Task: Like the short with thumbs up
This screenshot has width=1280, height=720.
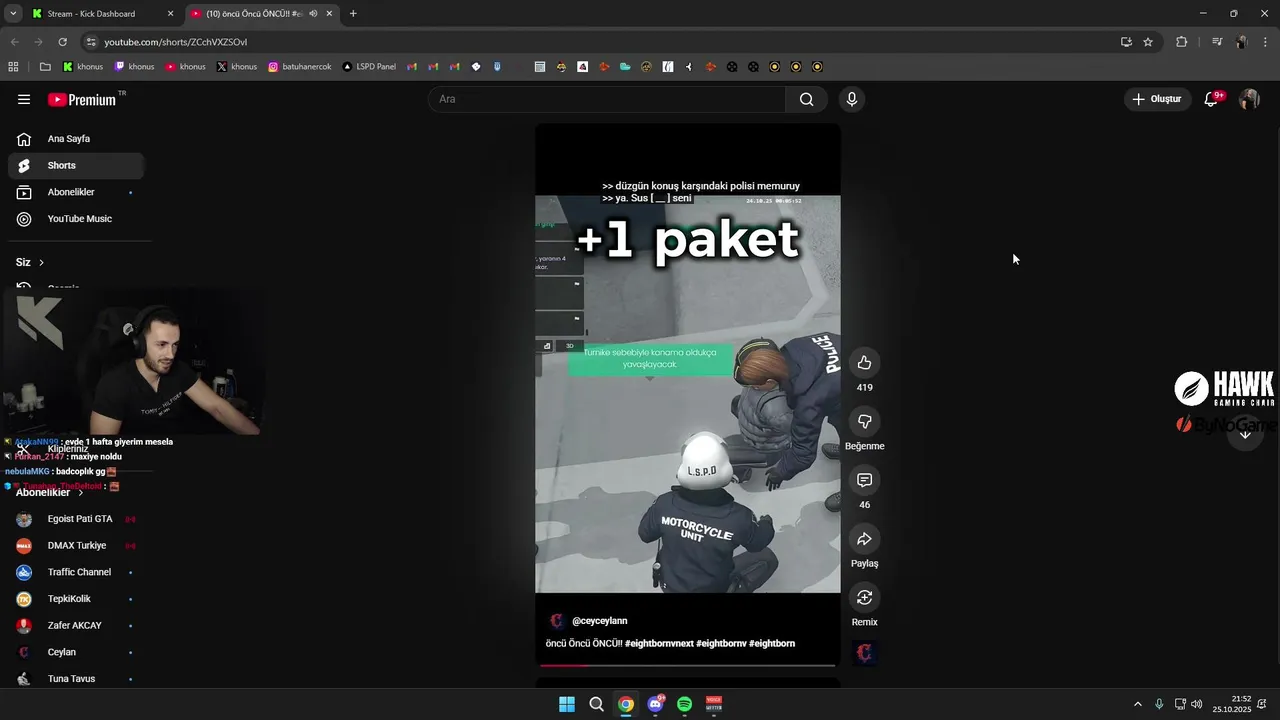Action: pyautogui.click(x=865, y=363)
